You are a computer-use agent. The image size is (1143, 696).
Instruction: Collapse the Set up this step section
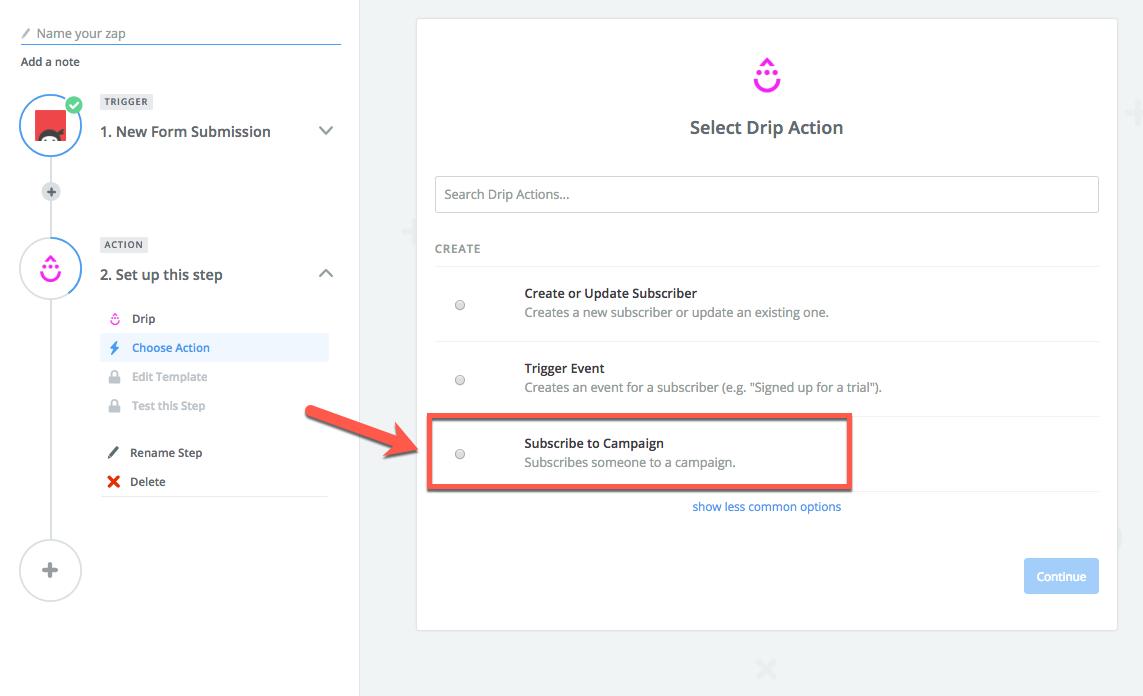point(325,274)
